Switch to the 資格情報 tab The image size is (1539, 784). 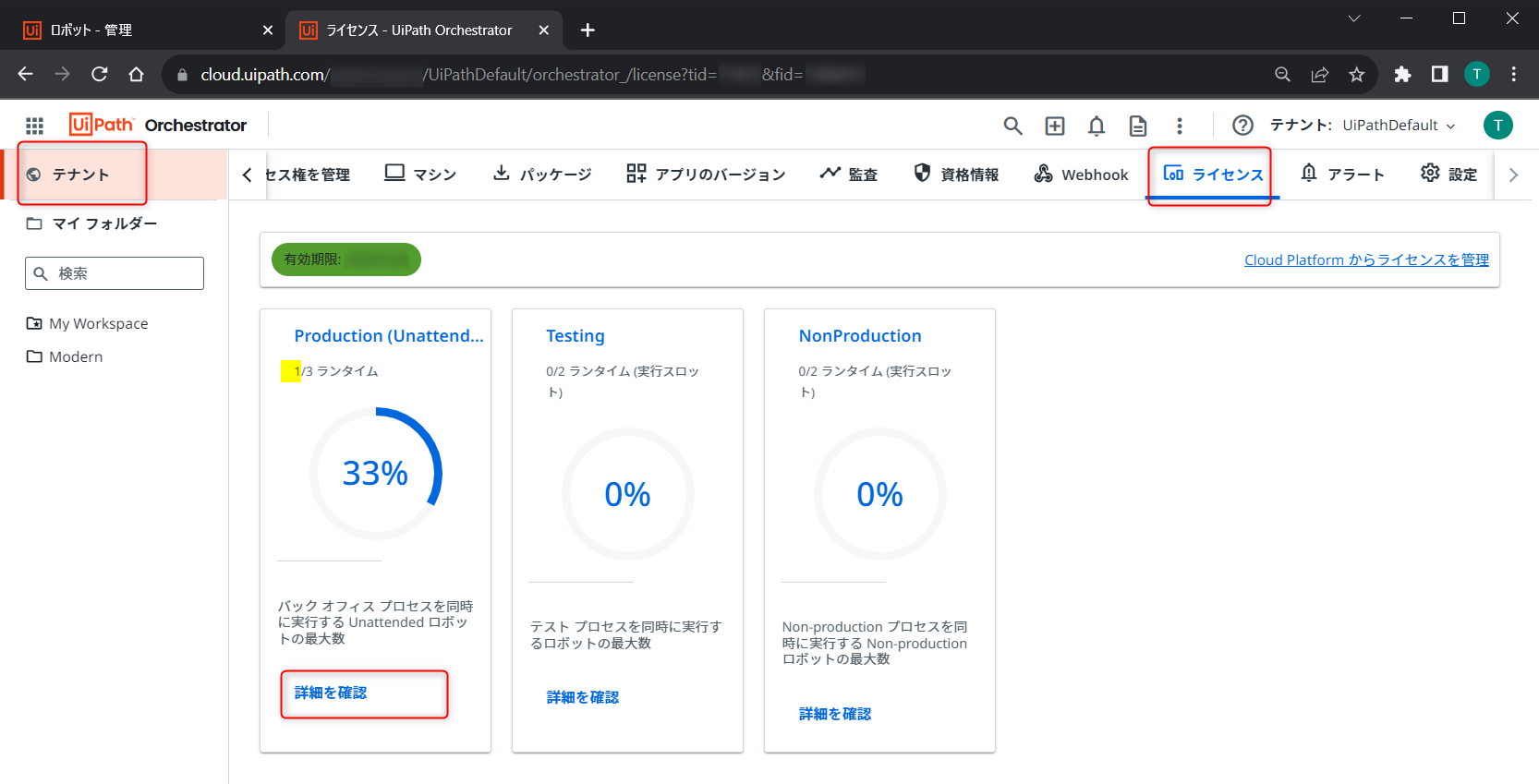[956, 174]
